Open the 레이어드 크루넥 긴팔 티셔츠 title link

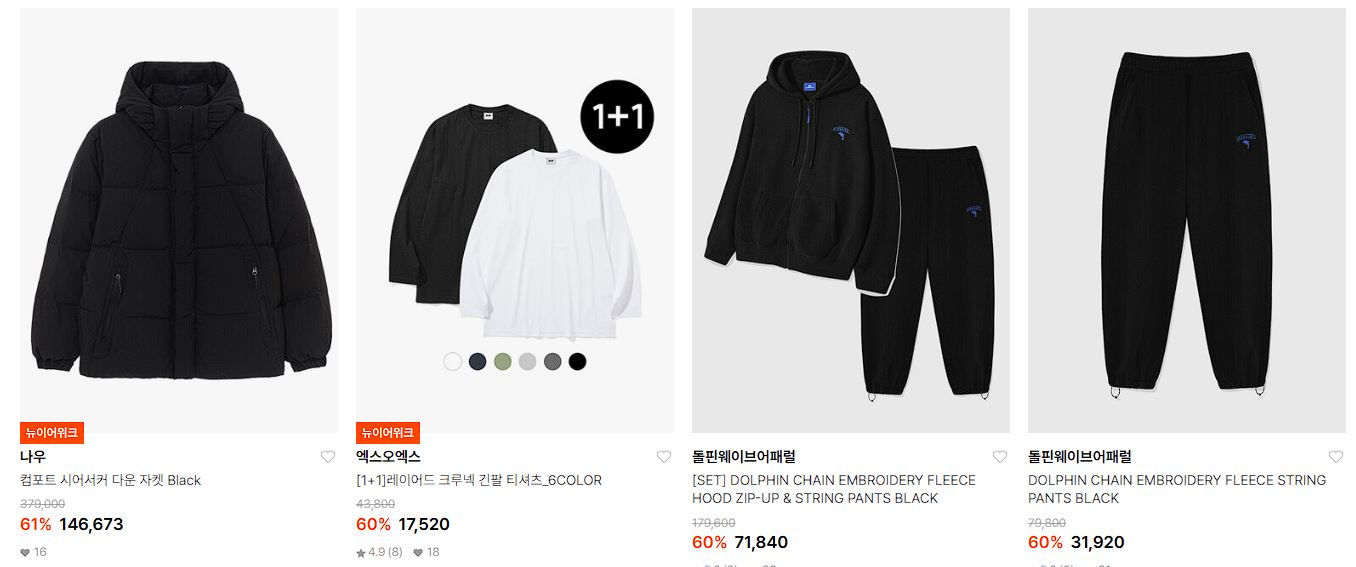[x=479, y=480]
